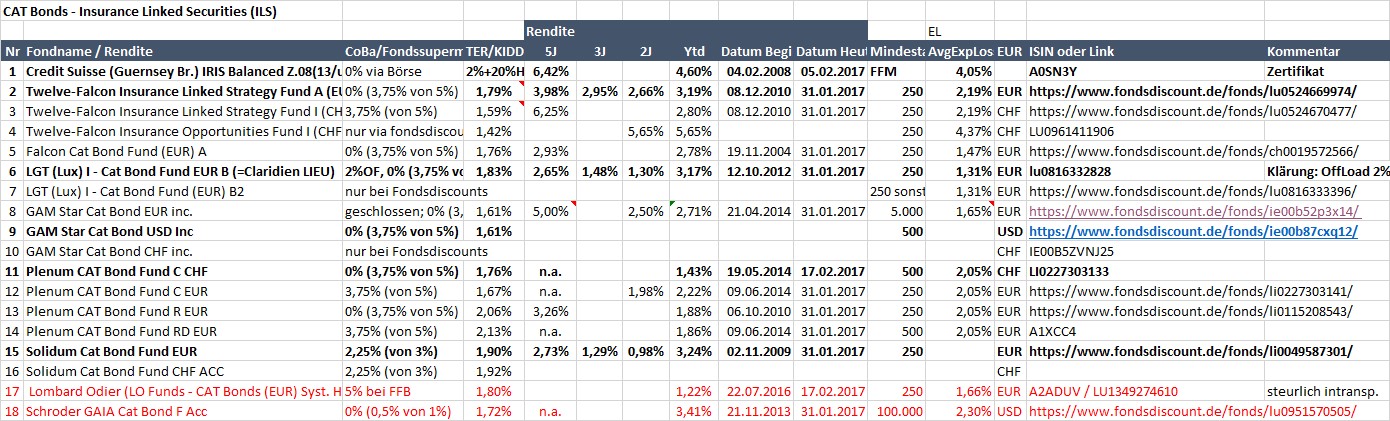
Task: Select ISIN cell A0SN3Y
Action: [1052, 71]
